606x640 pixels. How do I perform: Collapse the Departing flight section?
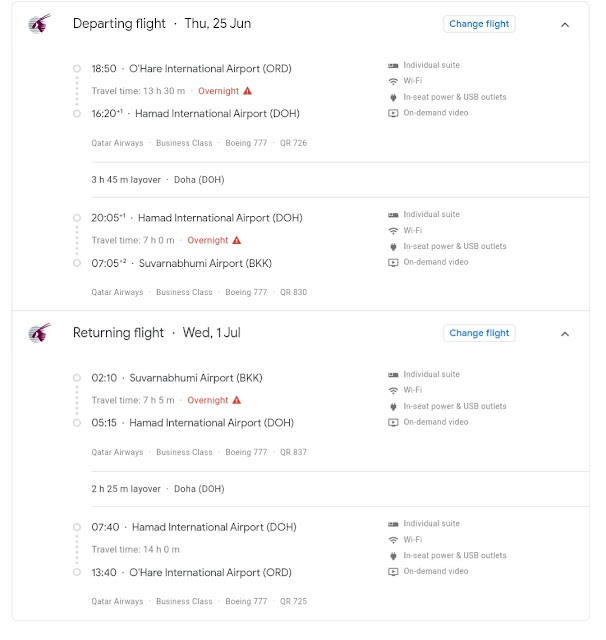pyautogui.click(x=564, y=25)
